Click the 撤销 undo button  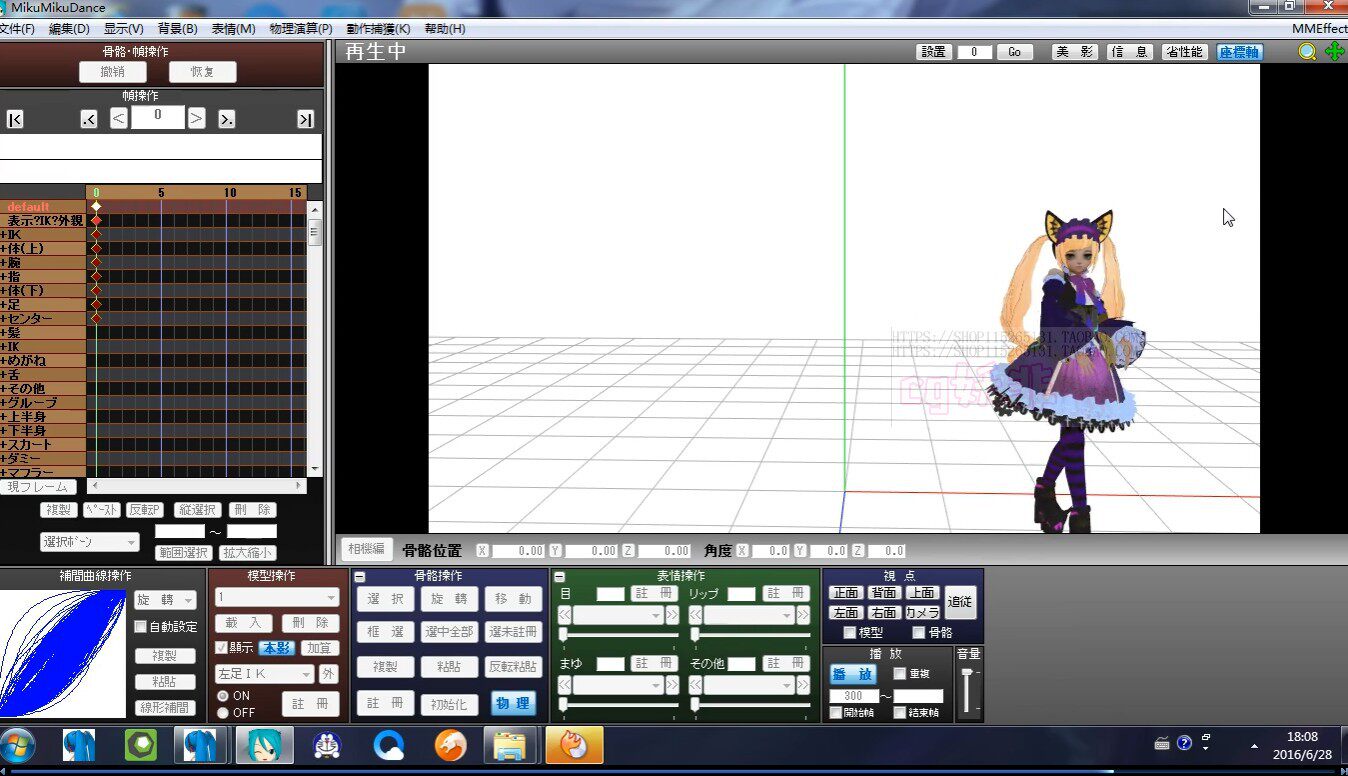(113, 72)
